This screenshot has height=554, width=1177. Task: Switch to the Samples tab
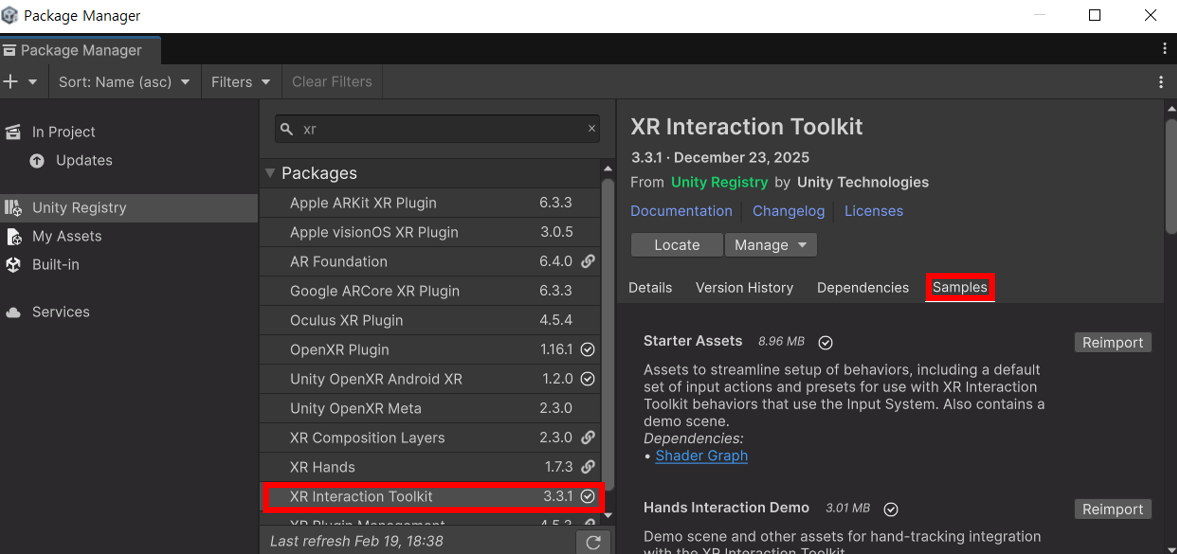pyautogui.click(x=960, y=288)
